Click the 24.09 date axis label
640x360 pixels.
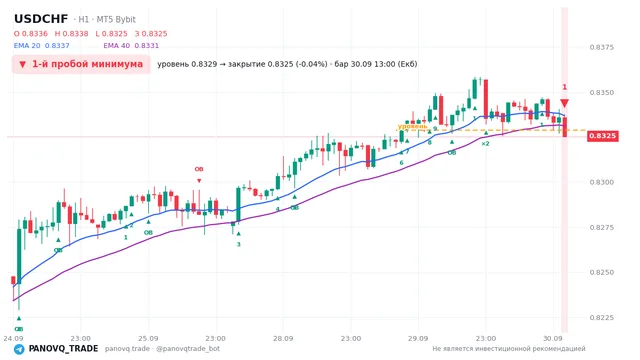click(13, 338)
